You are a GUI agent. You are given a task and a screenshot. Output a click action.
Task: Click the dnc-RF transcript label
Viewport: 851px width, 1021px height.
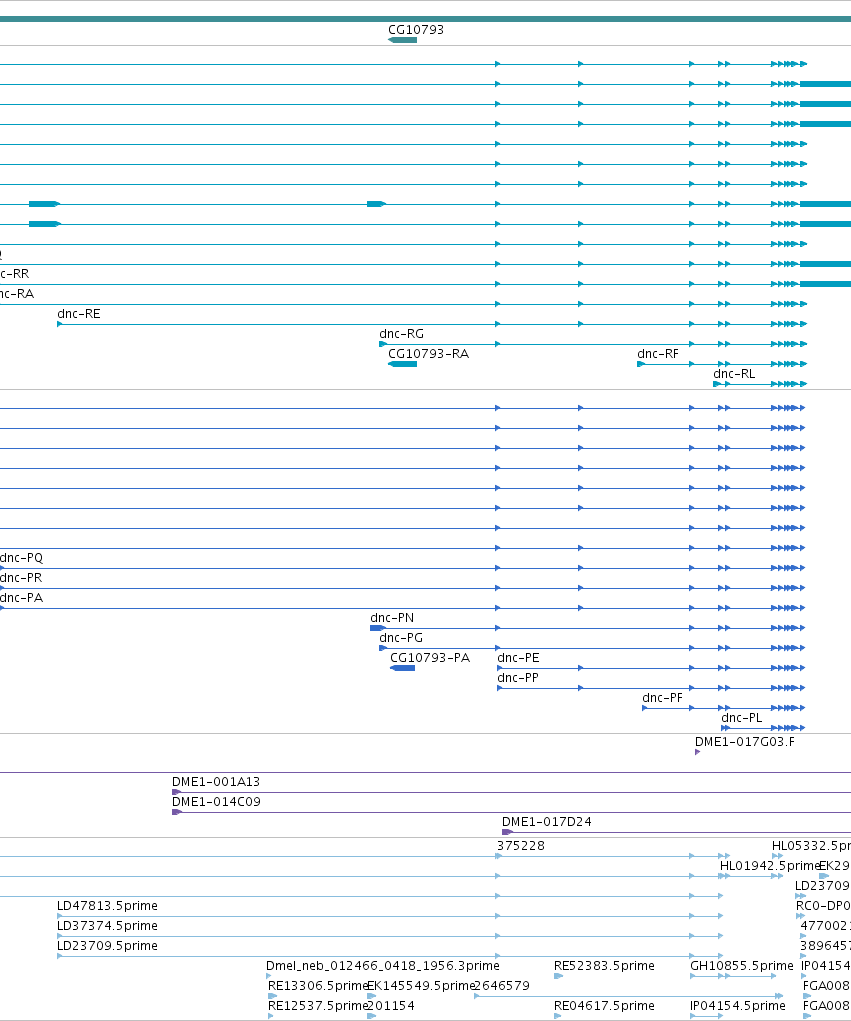click(658, 354)
